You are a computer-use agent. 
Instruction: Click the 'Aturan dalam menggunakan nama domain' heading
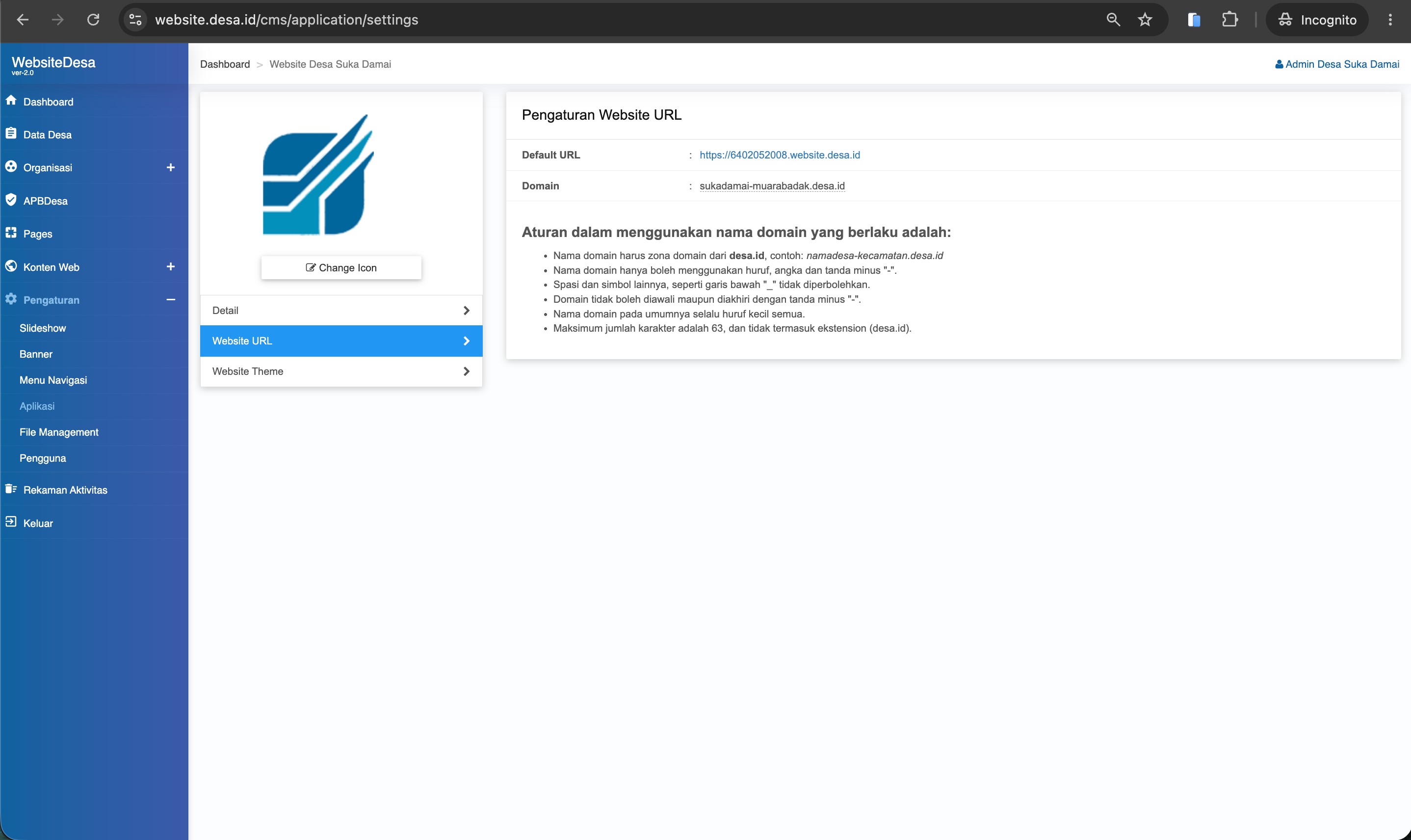pos(736,232)
